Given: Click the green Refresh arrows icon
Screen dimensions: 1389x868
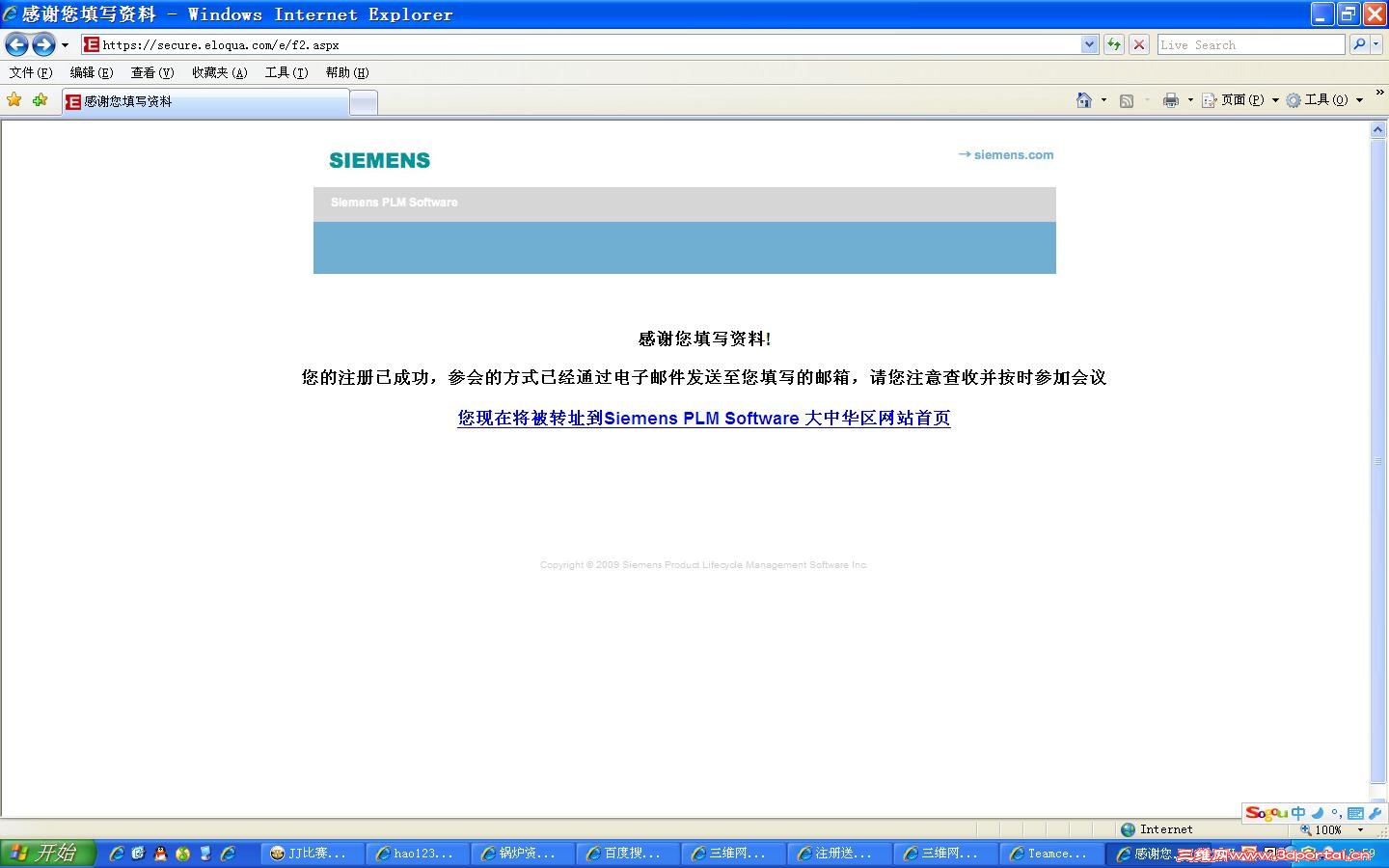Looking at the screenshot, I should [1114, 44].
